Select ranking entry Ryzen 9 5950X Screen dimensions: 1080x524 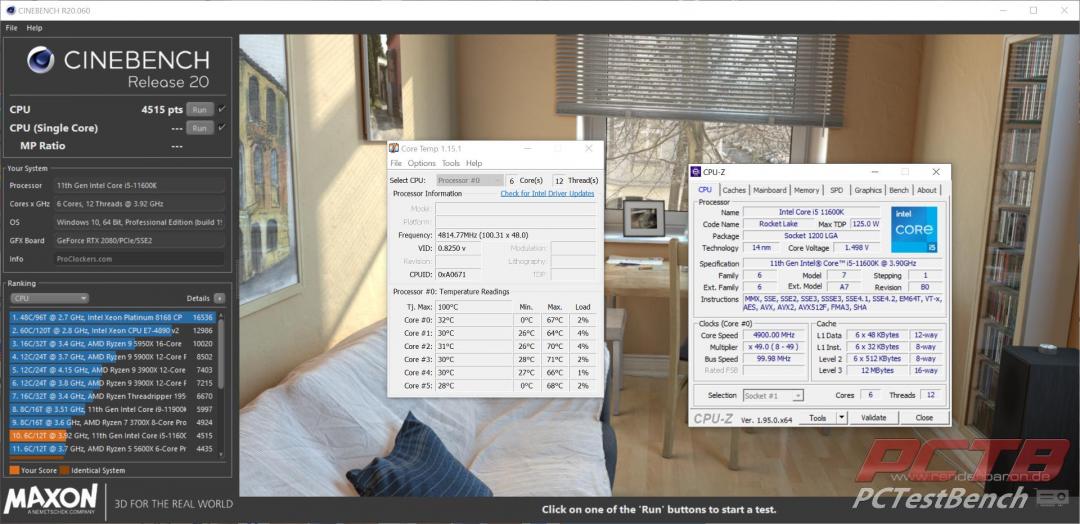(113, 344)
